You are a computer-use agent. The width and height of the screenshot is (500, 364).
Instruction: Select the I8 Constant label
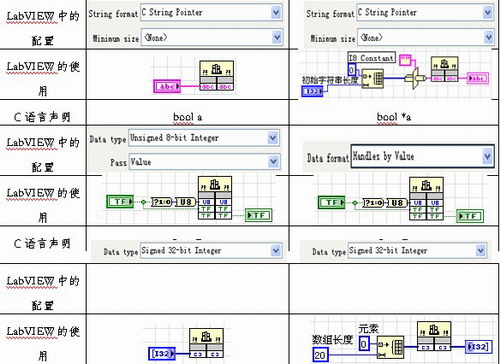tap(371, 58)
